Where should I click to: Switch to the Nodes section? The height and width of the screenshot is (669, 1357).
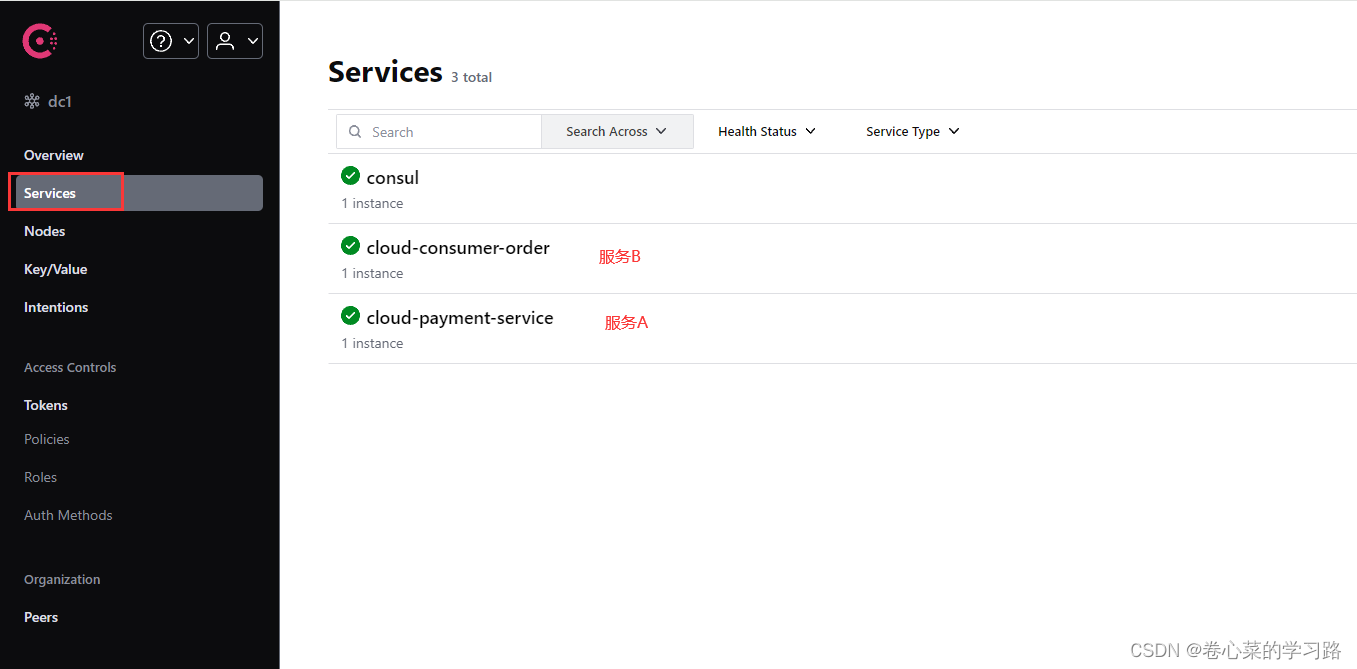45,231
